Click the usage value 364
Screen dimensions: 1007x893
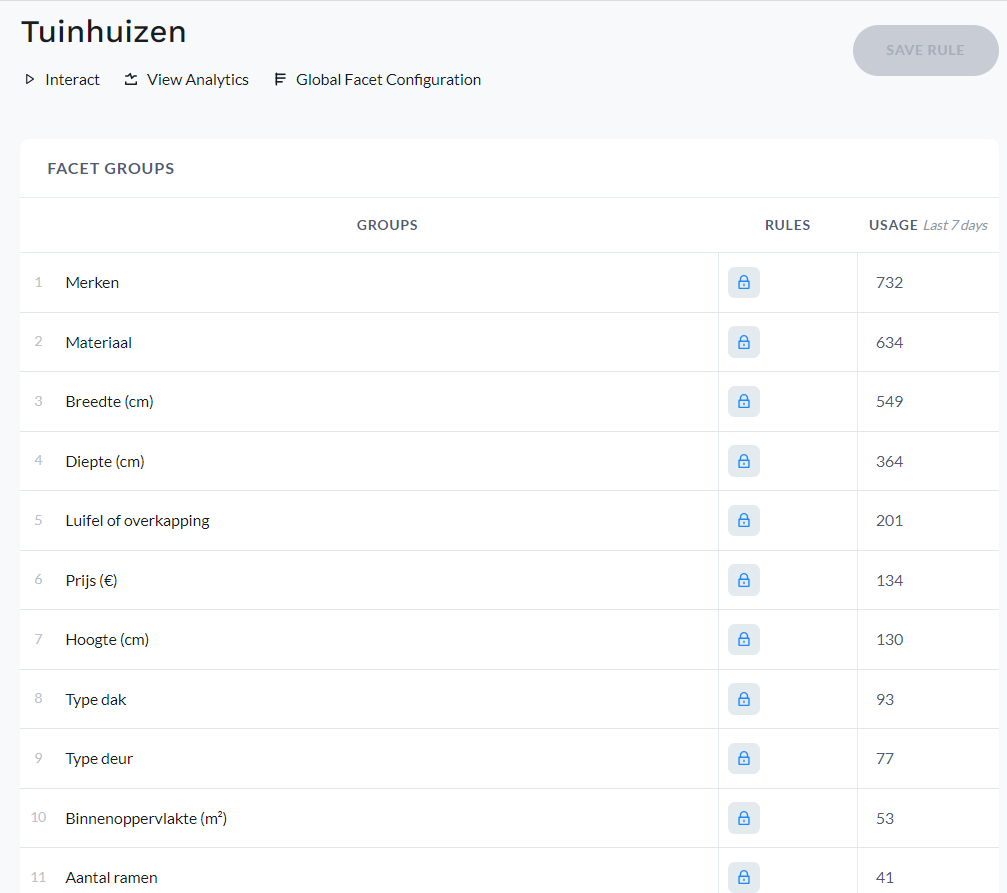(889, 461)
